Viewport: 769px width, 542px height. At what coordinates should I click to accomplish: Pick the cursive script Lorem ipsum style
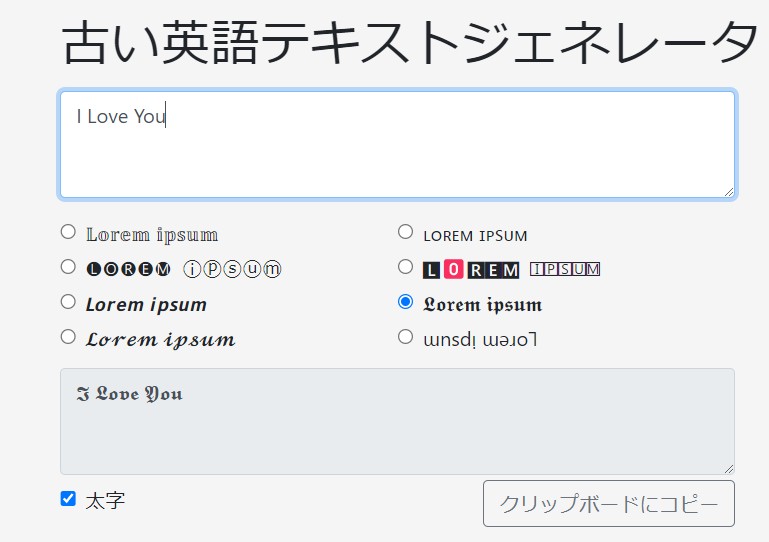pyautogui.click(x=68, y=337)
